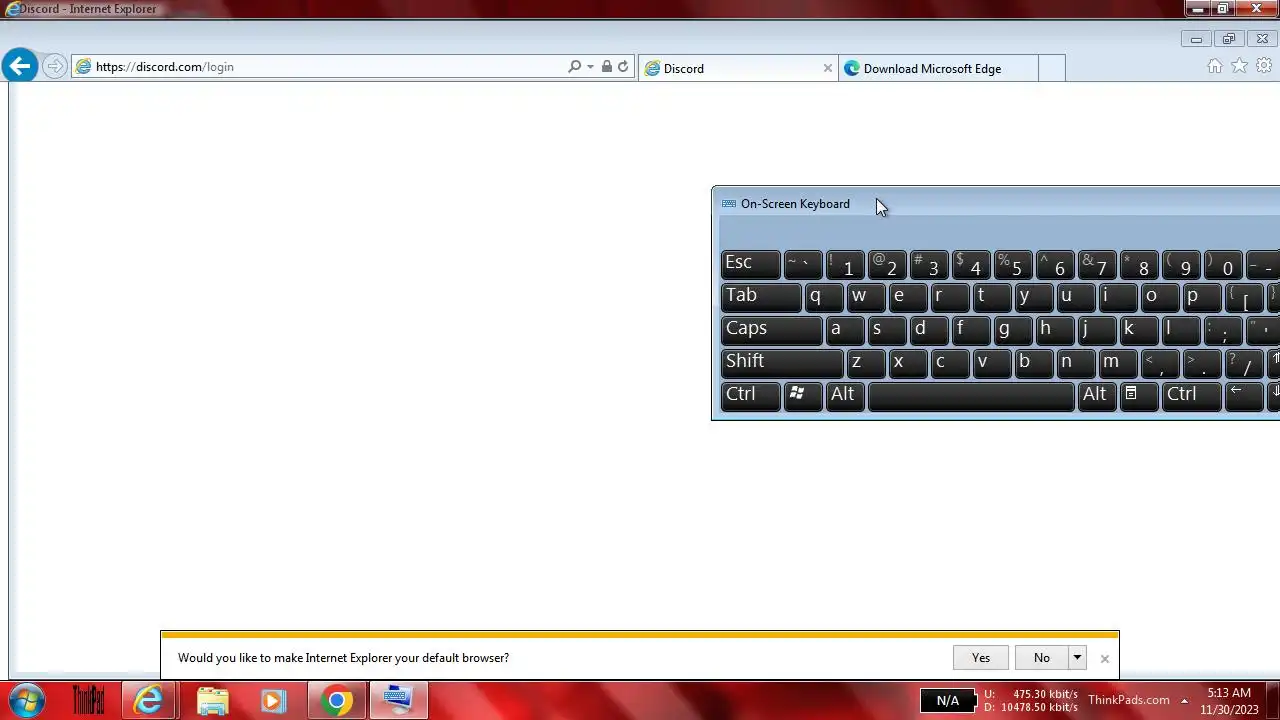Click the left arrow key on keyboard

pyautogui.click(x=1244, y=396)
